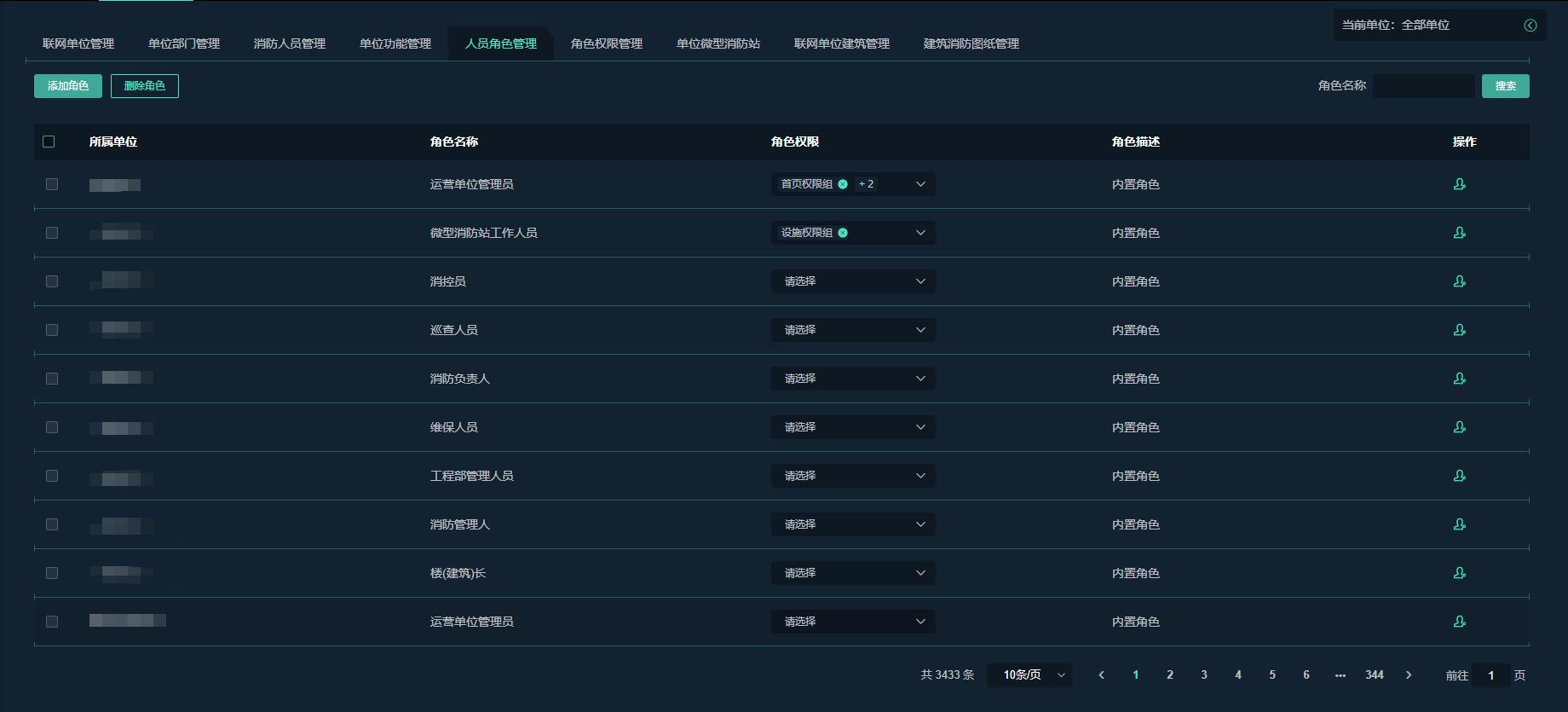Open the dropdown containing 首页权限组 +2
The image size is (1568, 712).
pos(853,184)
